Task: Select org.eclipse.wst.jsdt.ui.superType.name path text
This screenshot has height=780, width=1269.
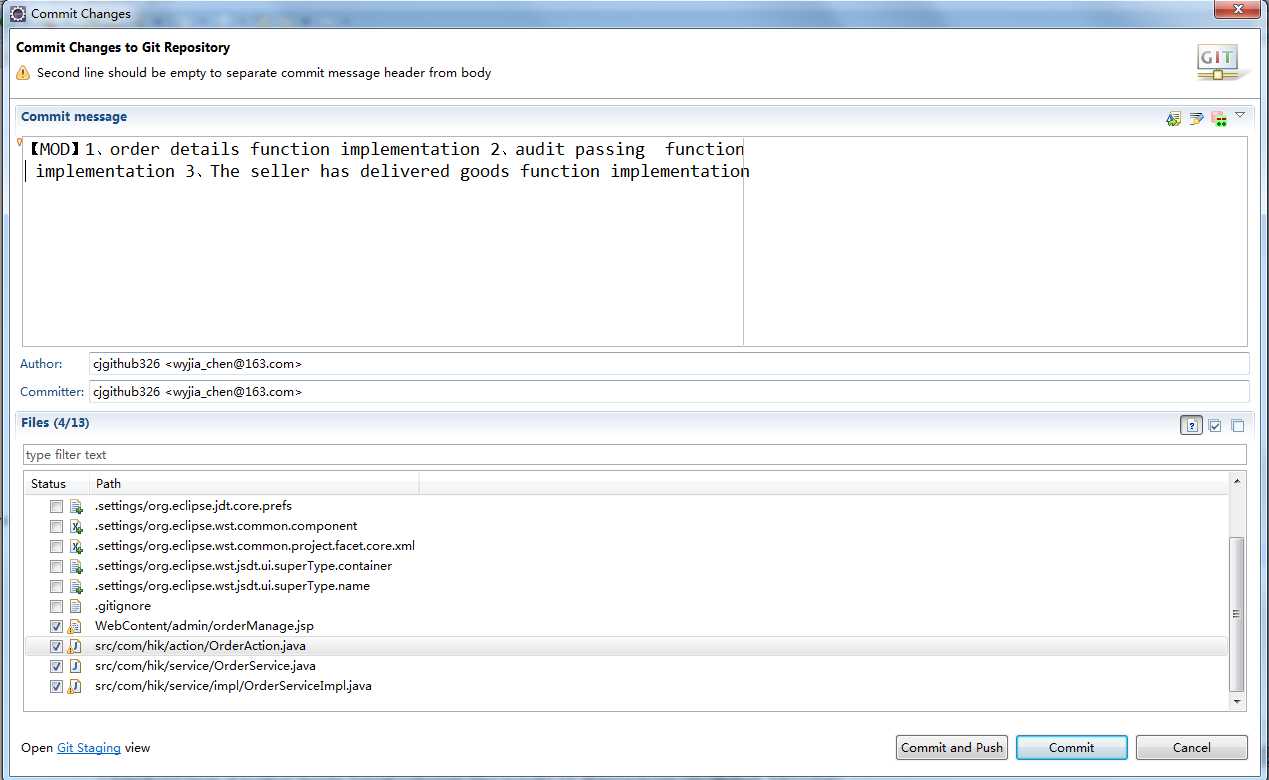Action: pyautogui.click(x=232, y=586)
